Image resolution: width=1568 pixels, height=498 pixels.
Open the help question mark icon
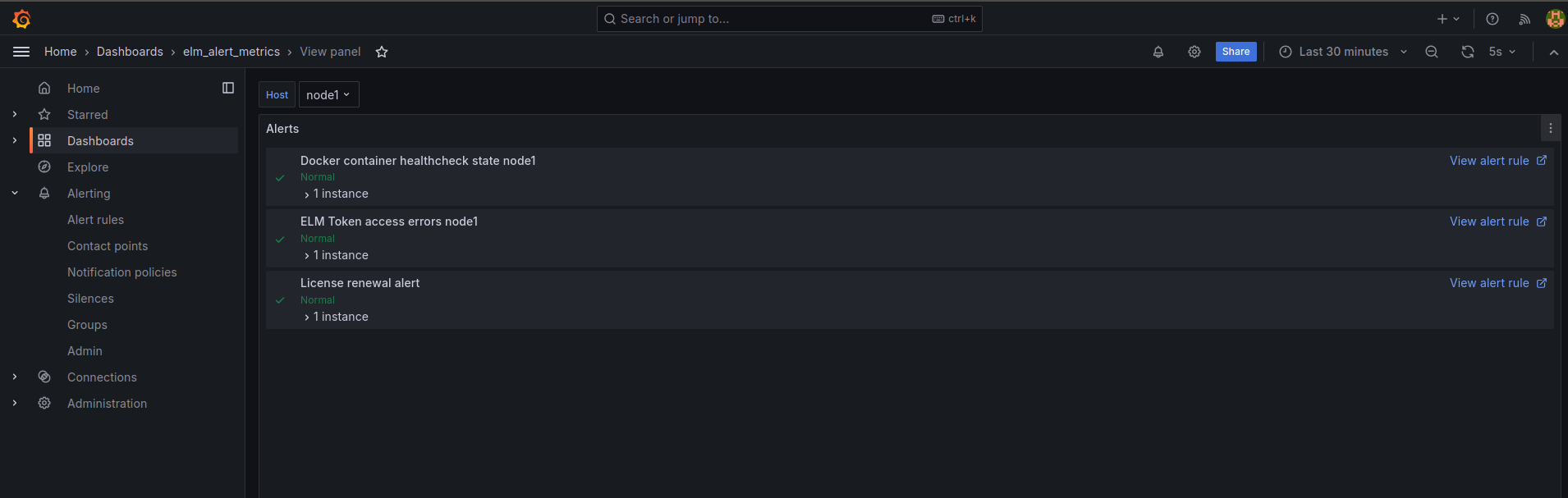click(1492, 19)
